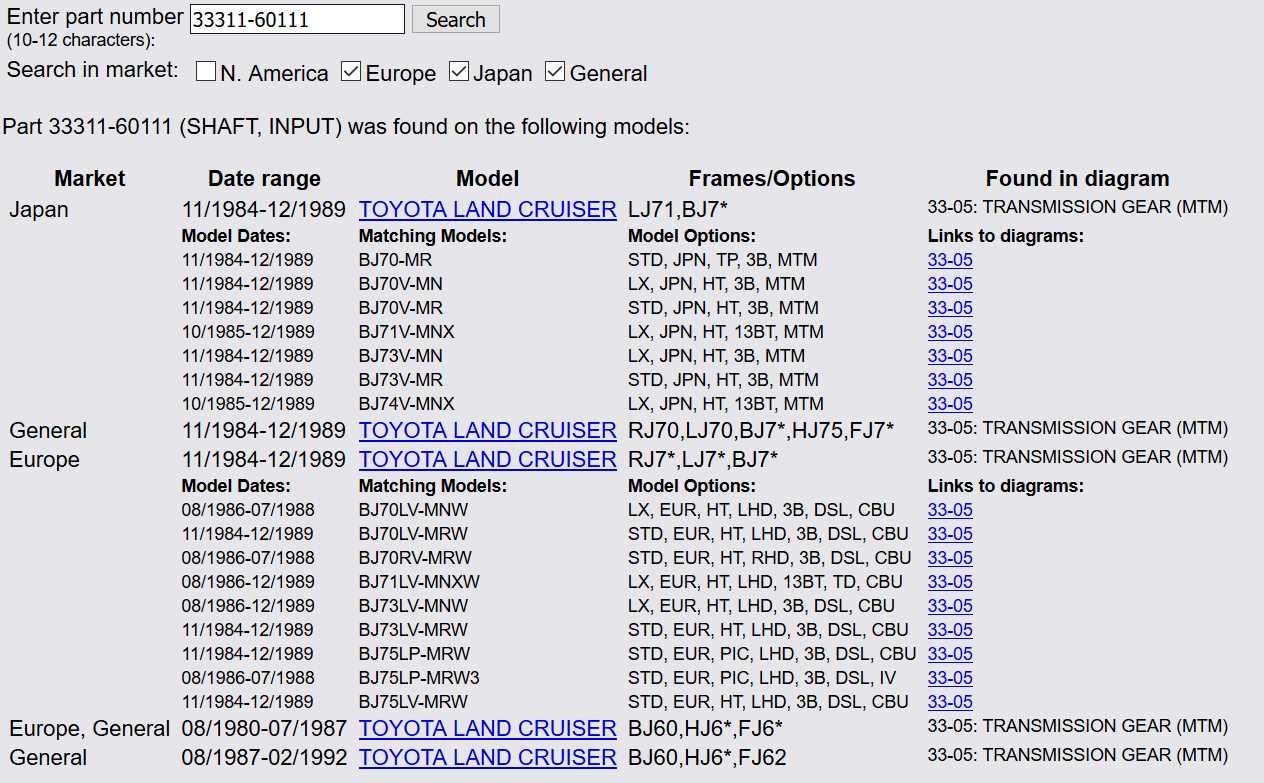The image size is (1264, 783).
Task: Click the model name BJ74V-MNX
Action: (407, 404)
